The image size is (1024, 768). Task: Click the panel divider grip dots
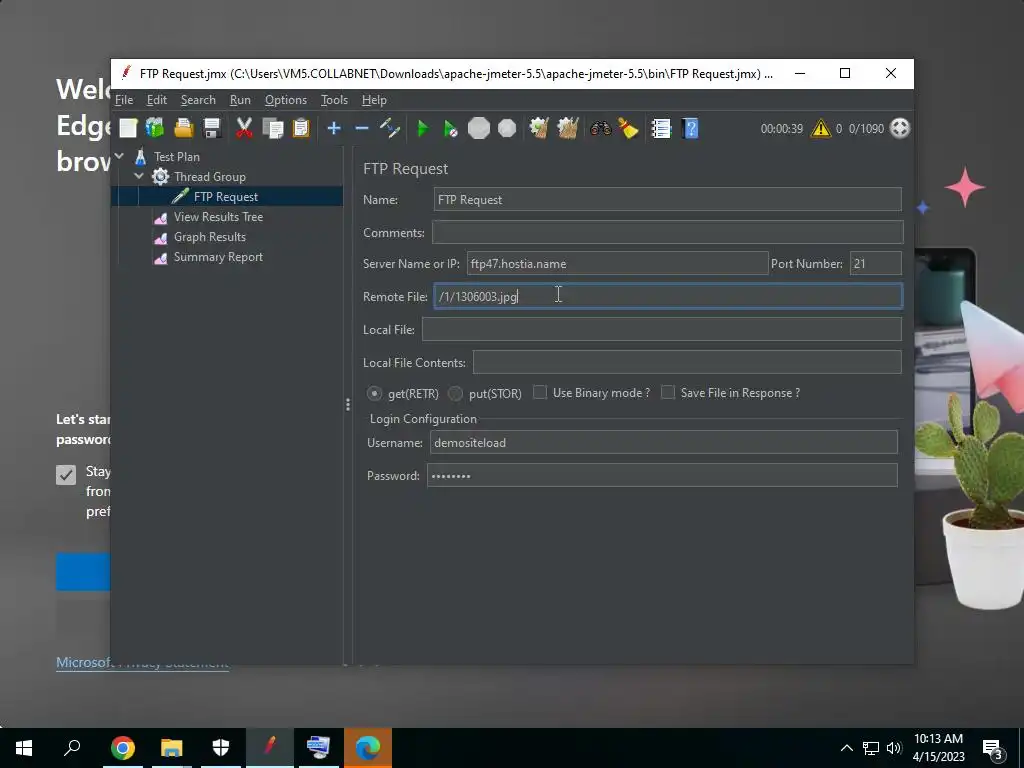tap(347, 405)
